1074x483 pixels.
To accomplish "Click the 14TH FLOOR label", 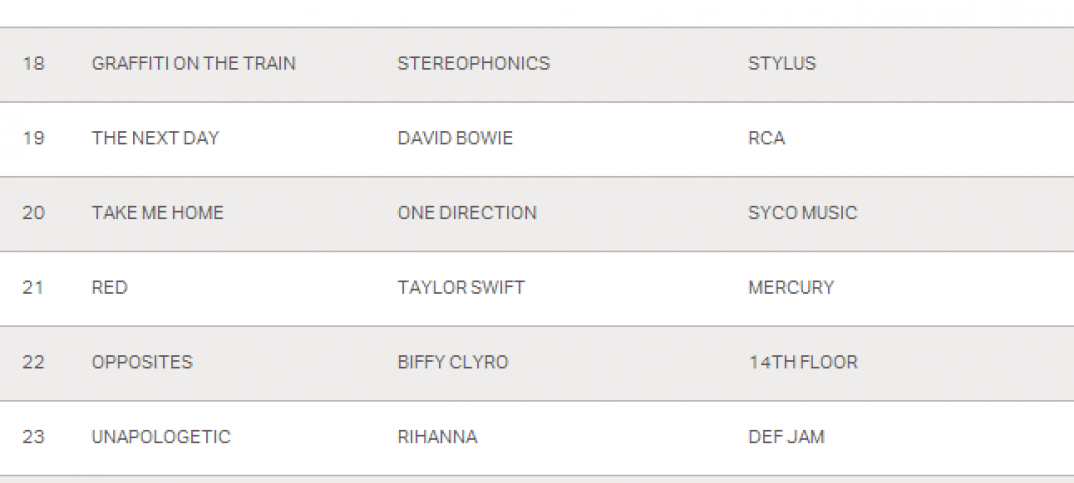I will (802, 362).
